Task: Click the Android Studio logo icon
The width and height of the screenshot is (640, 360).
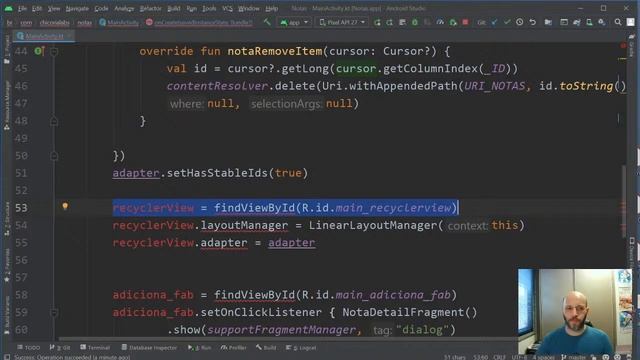Action: 9,8
